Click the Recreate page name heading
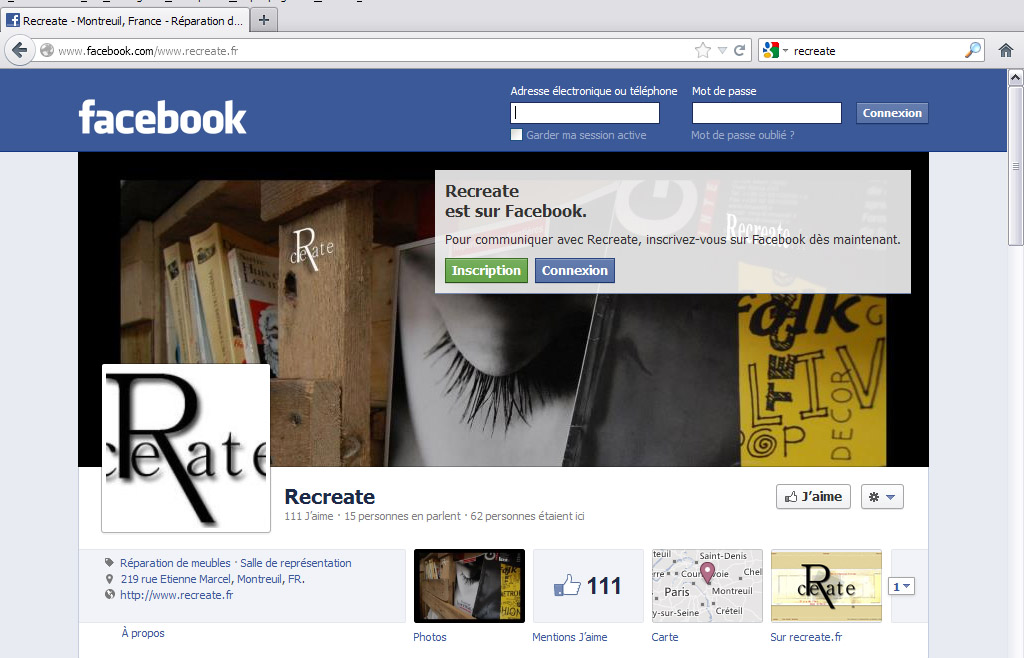Image resolution: width=1024 pixels, height=658 pixels. [330, 497]
